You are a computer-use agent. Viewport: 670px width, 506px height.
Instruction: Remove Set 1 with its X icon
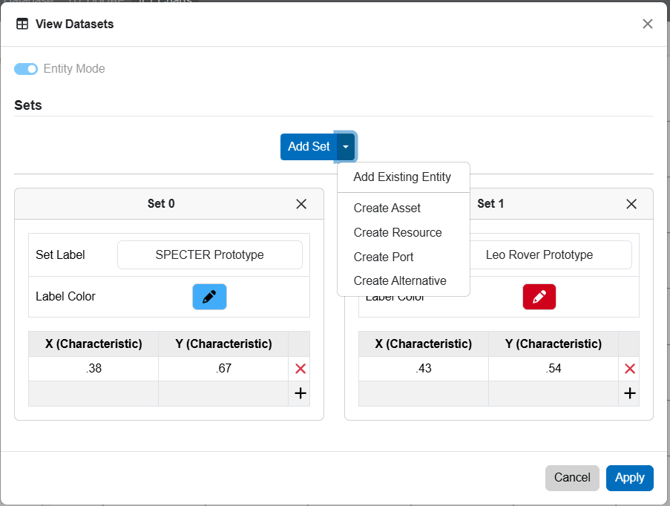click(631, 204)
